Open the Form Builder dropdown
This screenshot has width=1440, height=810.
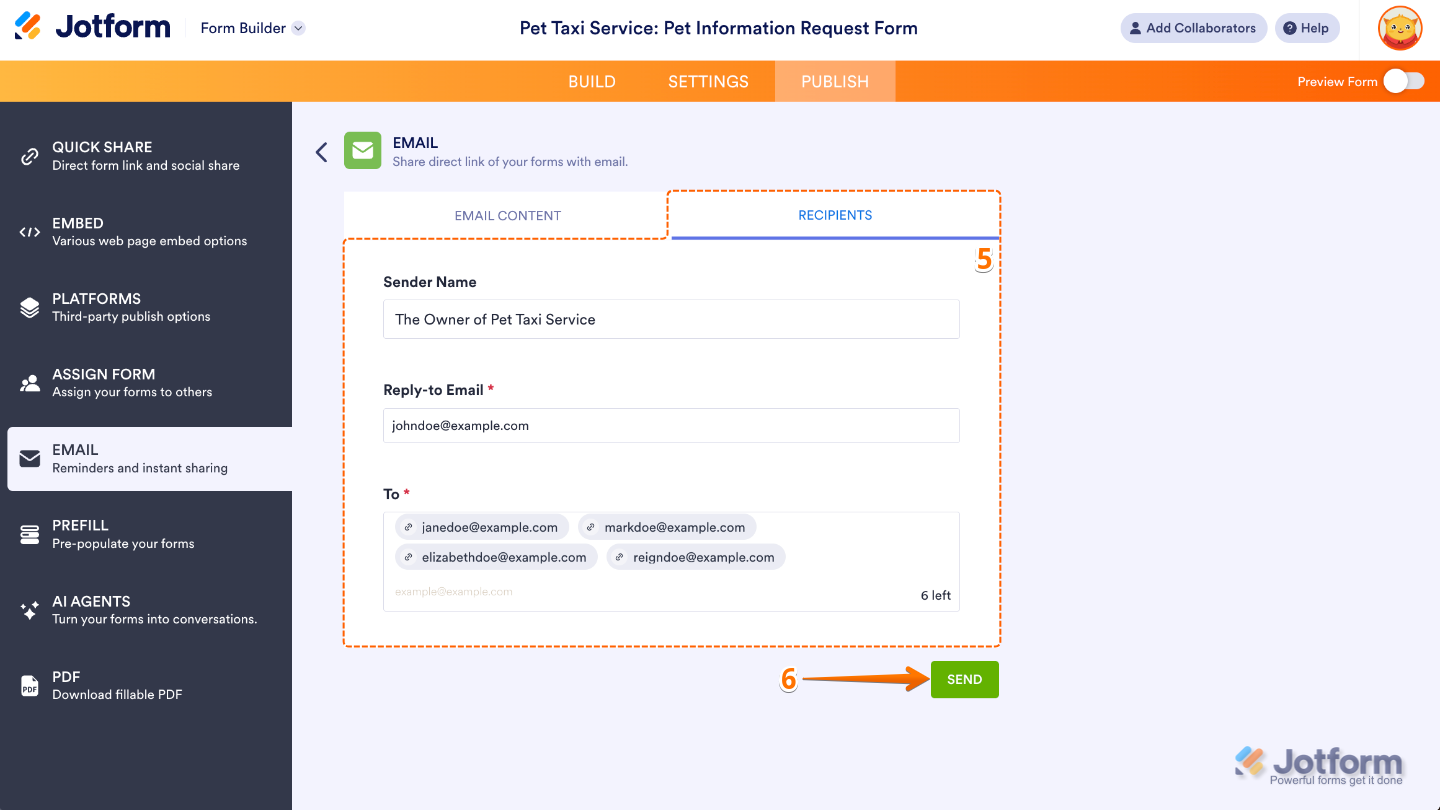(x=252, y=28)
